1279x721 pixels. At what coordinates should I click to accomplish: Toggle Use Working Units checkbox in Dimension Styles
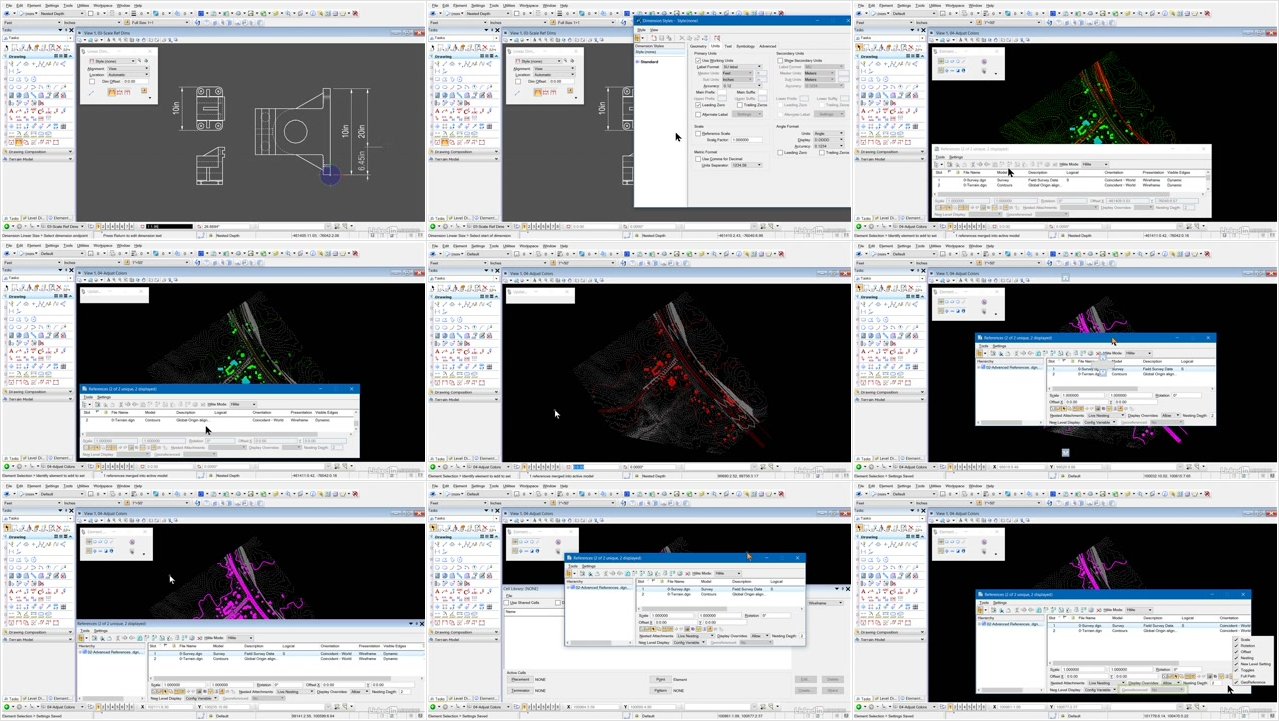click(698, 61)
